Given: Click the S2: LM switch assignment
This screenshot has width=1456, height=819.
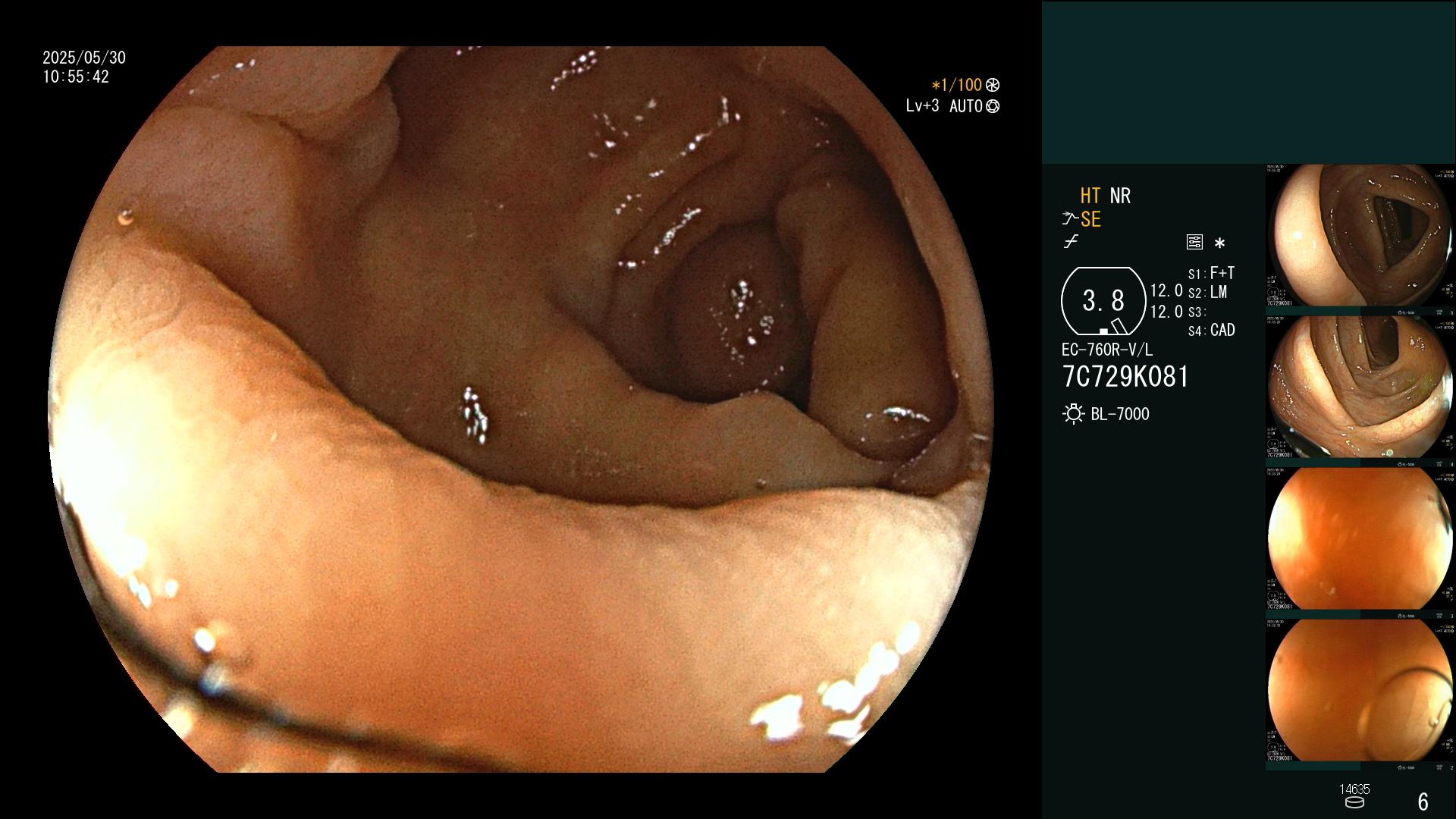Looking at the screenshot, I should tap(1207, 293).
